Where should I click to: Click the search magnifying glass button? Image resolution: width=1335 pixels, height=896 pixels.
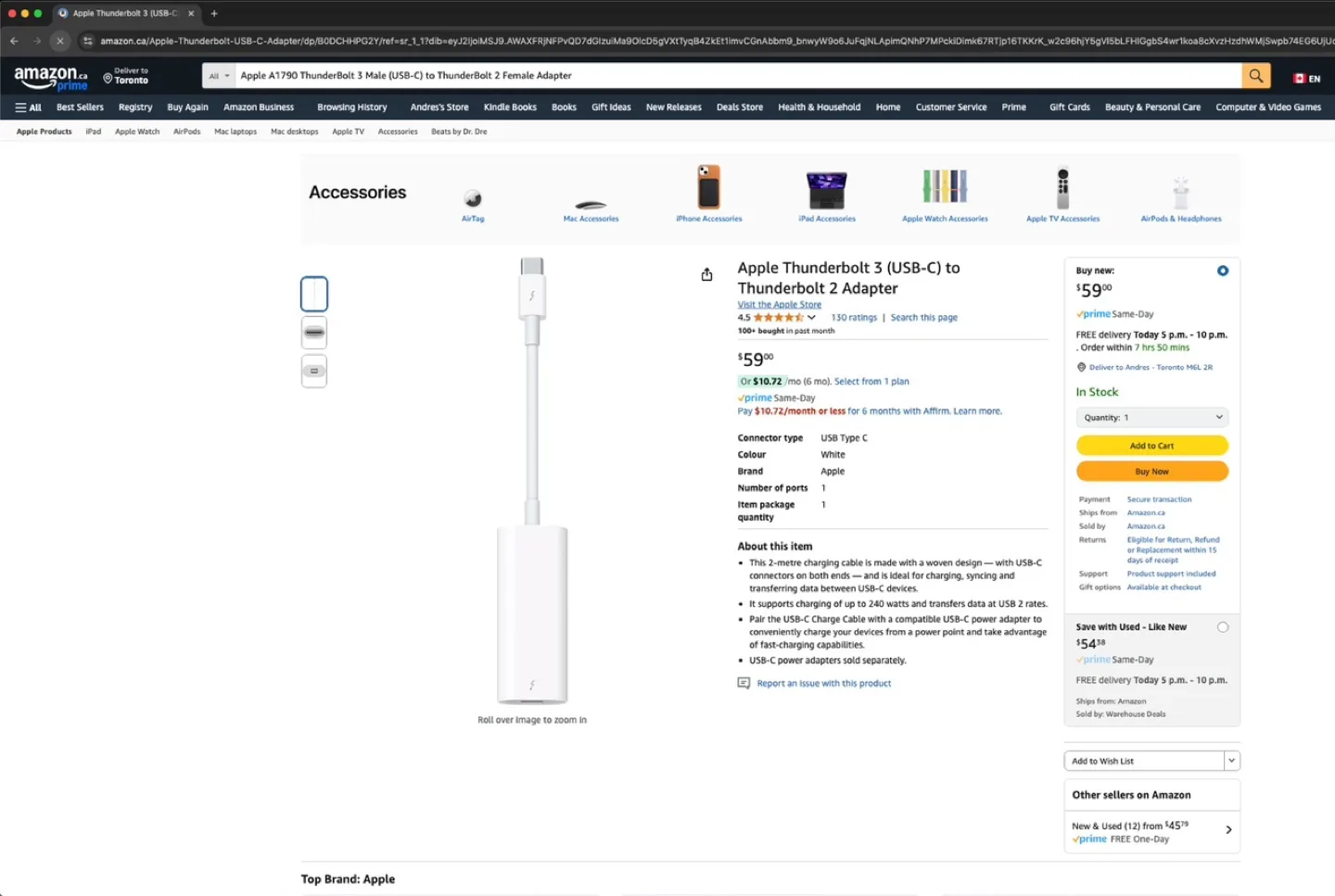1255,75
